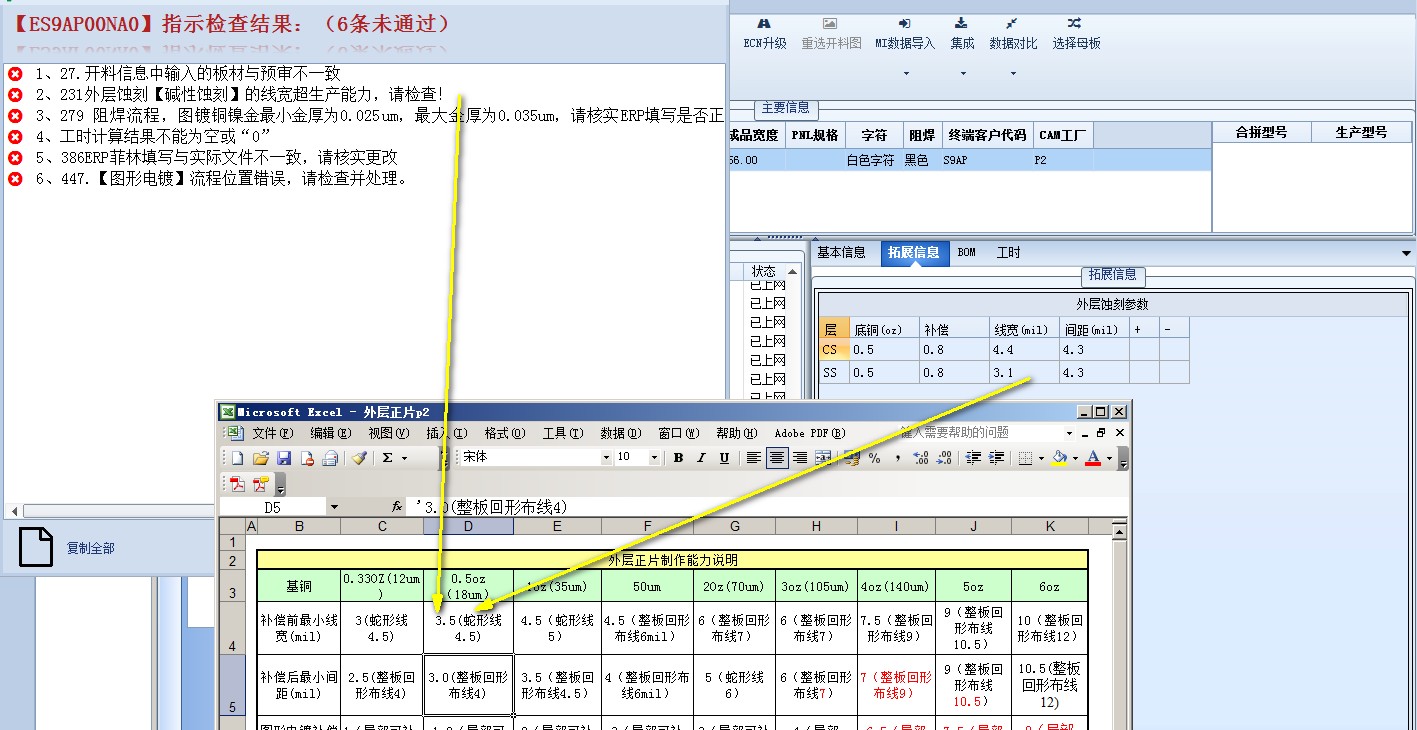Click the - column header in 外层蚀刻参数
The width and height of the screenshot is (1417, 730).
(x=1174, y=329)
